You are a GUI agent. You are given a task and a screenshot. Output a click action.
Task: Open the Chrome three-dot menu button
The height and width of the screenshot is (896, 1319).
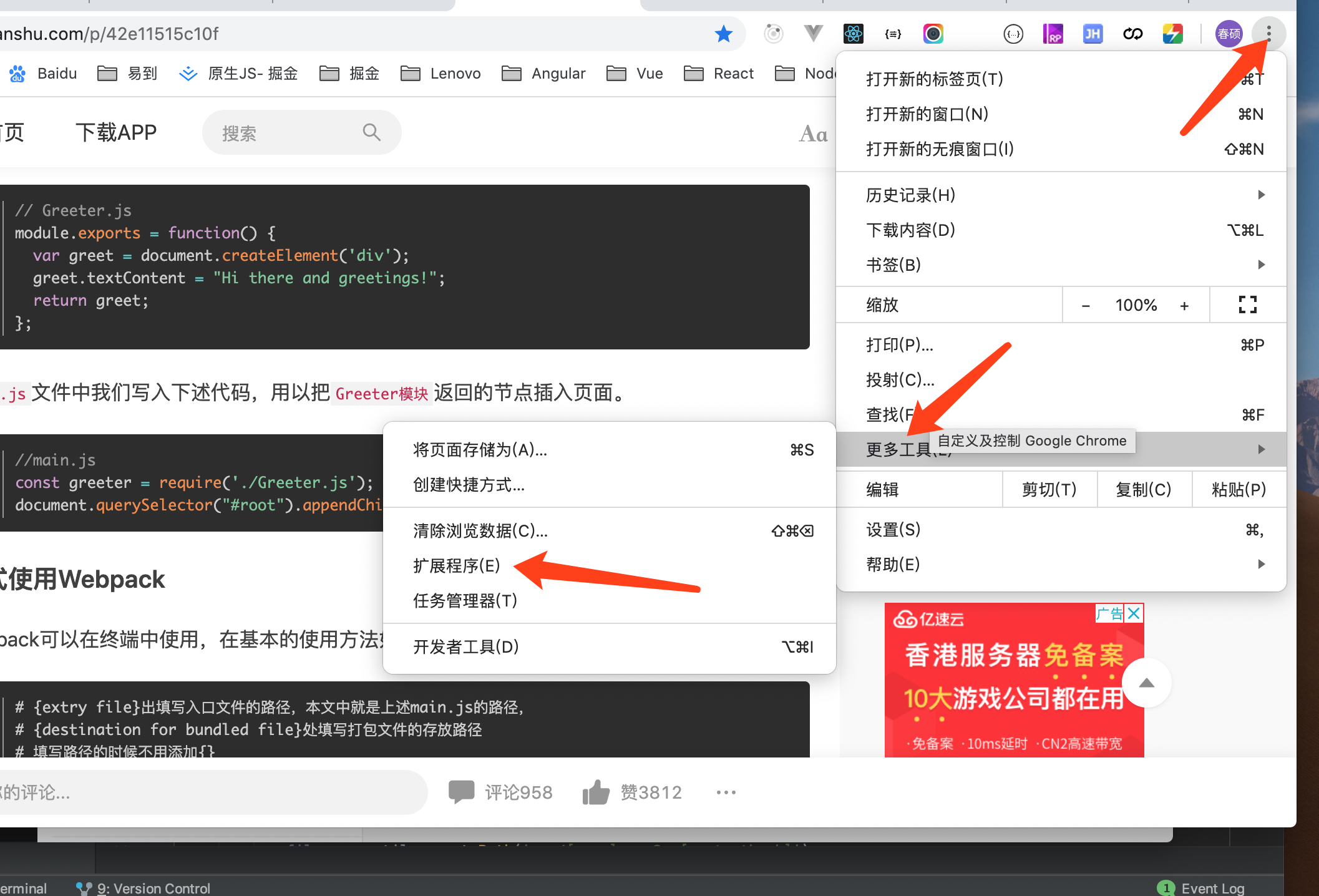coord(1268,34)
